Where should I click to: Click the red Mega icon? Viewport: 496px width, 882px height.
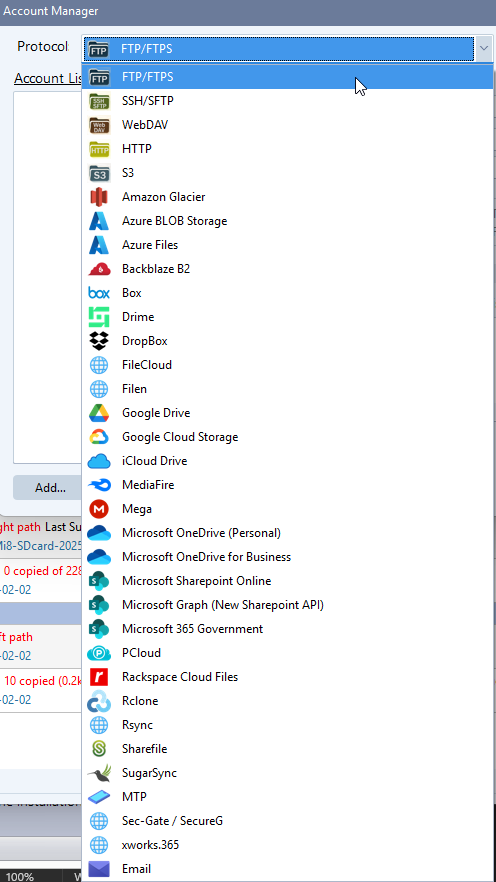(99, 509)
